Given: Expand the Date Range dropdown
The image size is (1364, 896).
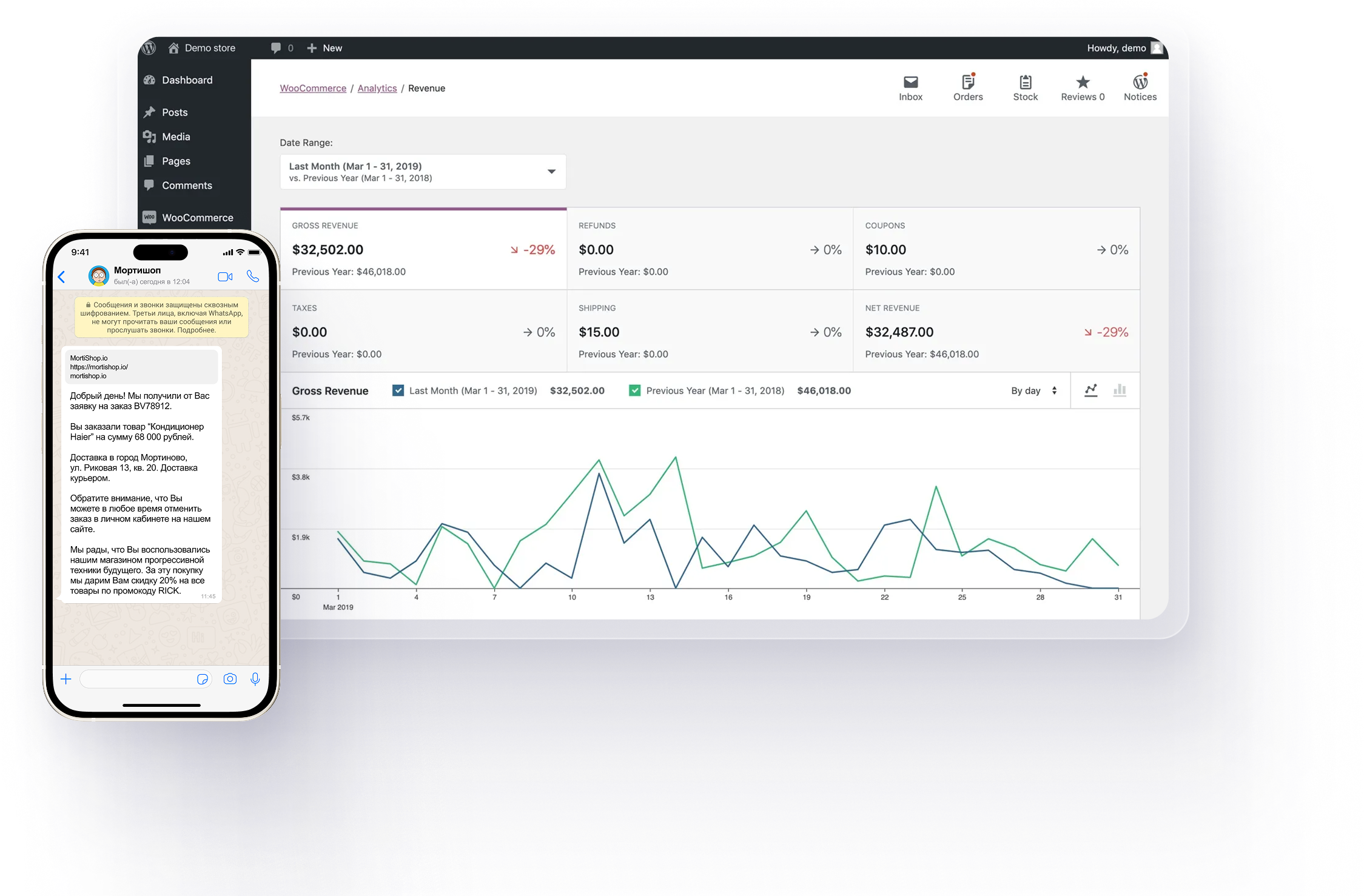Looking at the screenshot, I should [423, 172].
